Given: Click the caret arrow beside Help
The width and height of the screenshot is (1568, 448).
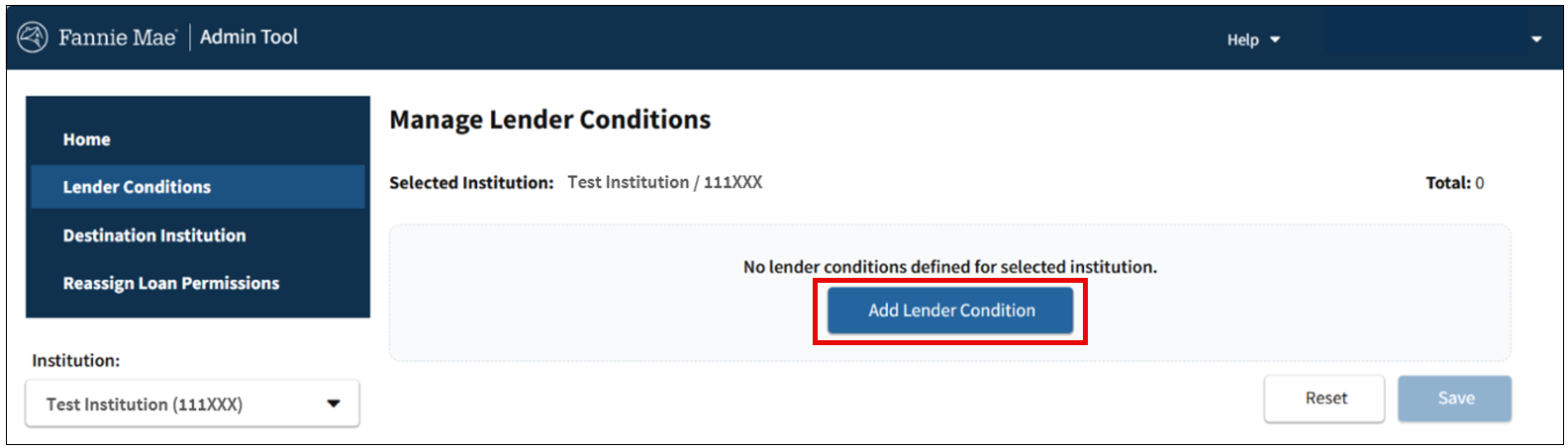Looking at the screenshot, I should click(1275, 40).
